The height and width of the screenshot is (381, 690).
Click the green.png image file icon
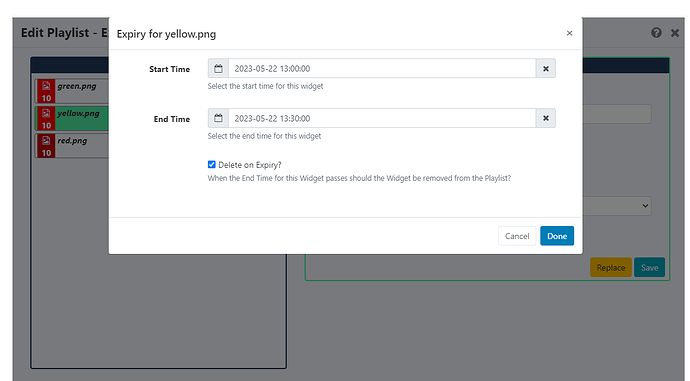pyautogui.click(x=46, y=86)
